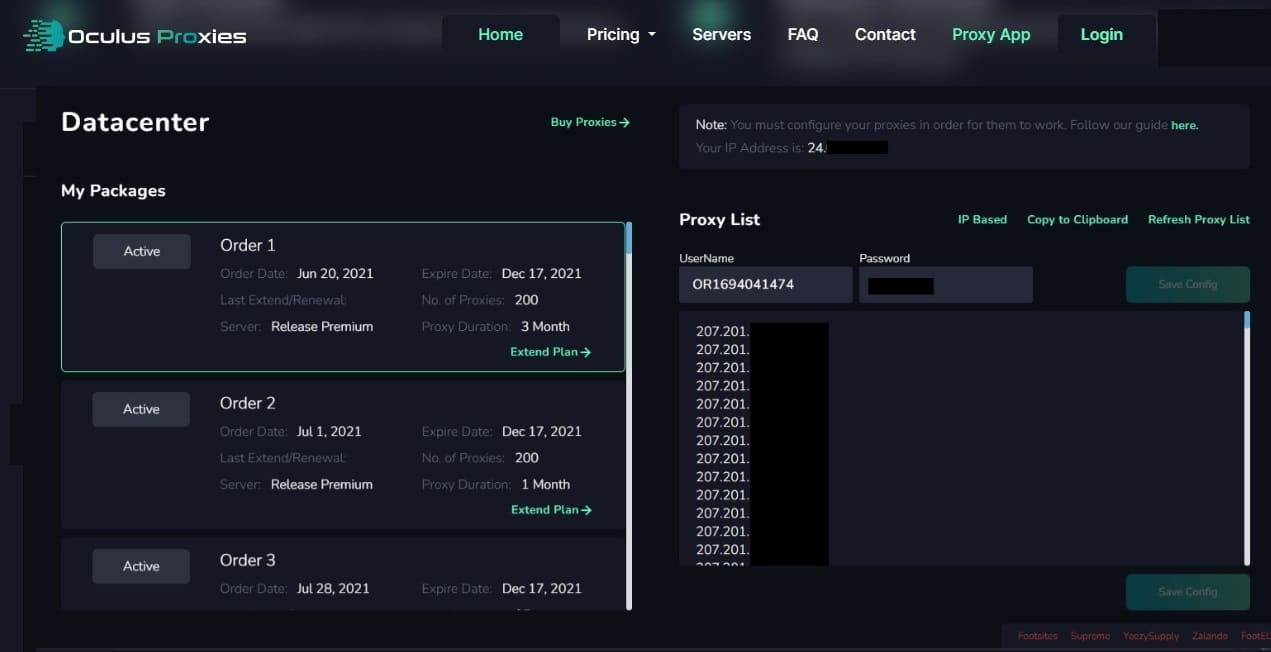Open the Servers page
1271x652 pixels.
tap(721, 34)
